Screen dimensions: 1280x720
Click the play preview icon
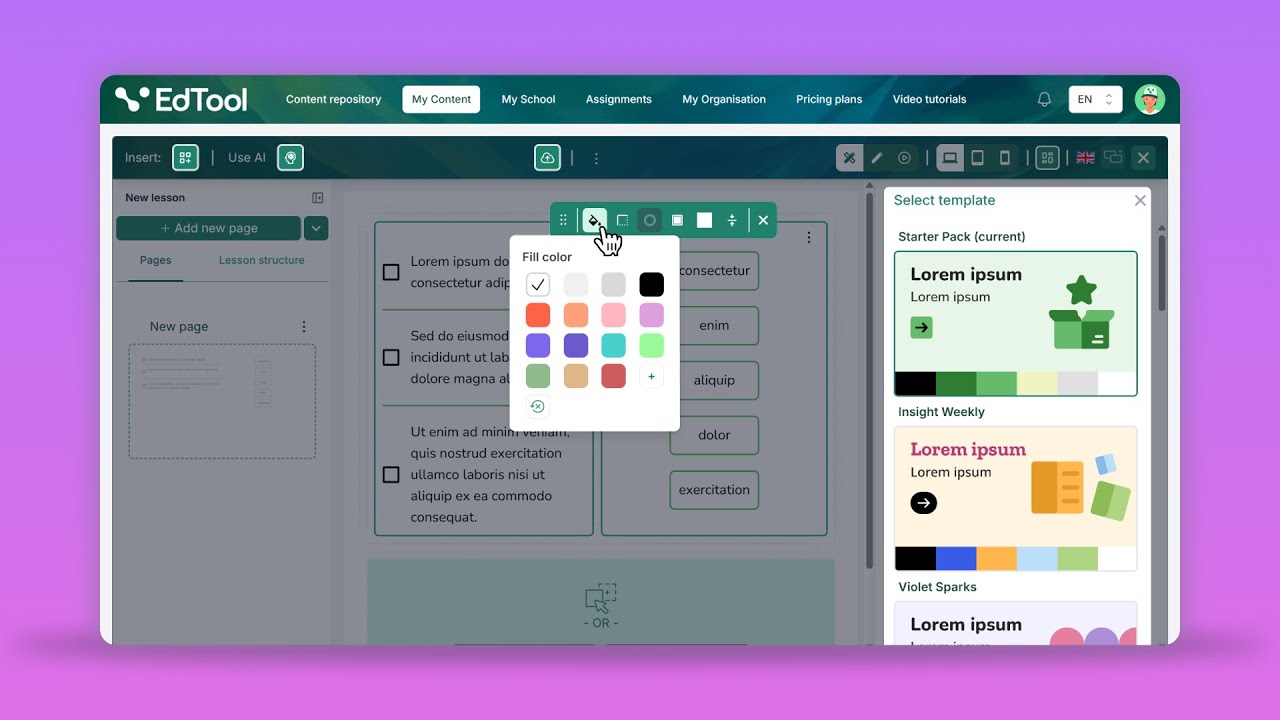tap(904, 157)
